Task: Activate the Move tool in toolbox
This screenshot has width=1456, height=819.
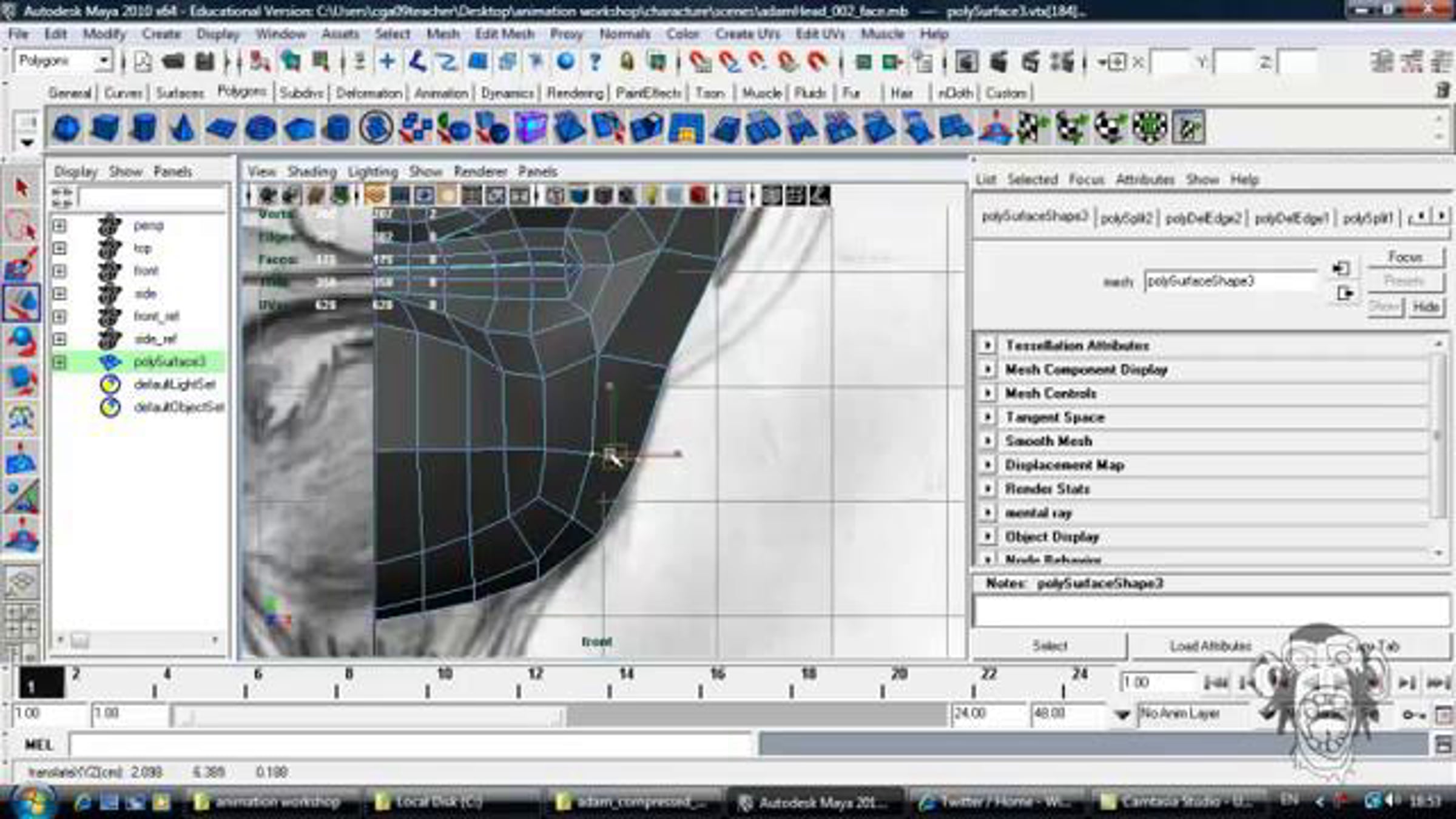Action: tap(21, 303)
